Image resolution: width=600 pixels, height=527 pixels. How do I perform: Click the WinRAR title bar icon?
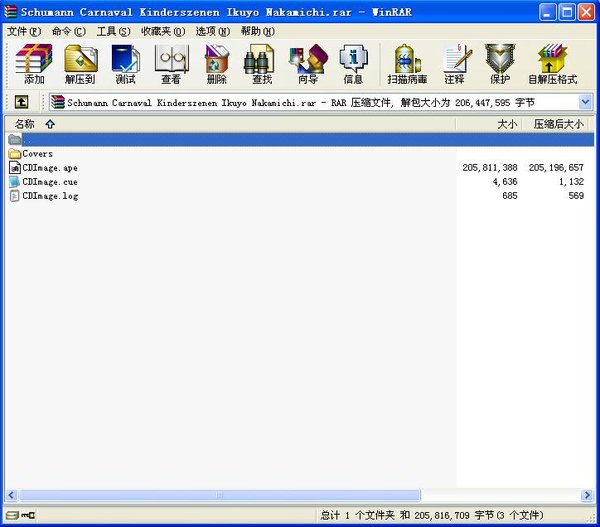point(10,11)
